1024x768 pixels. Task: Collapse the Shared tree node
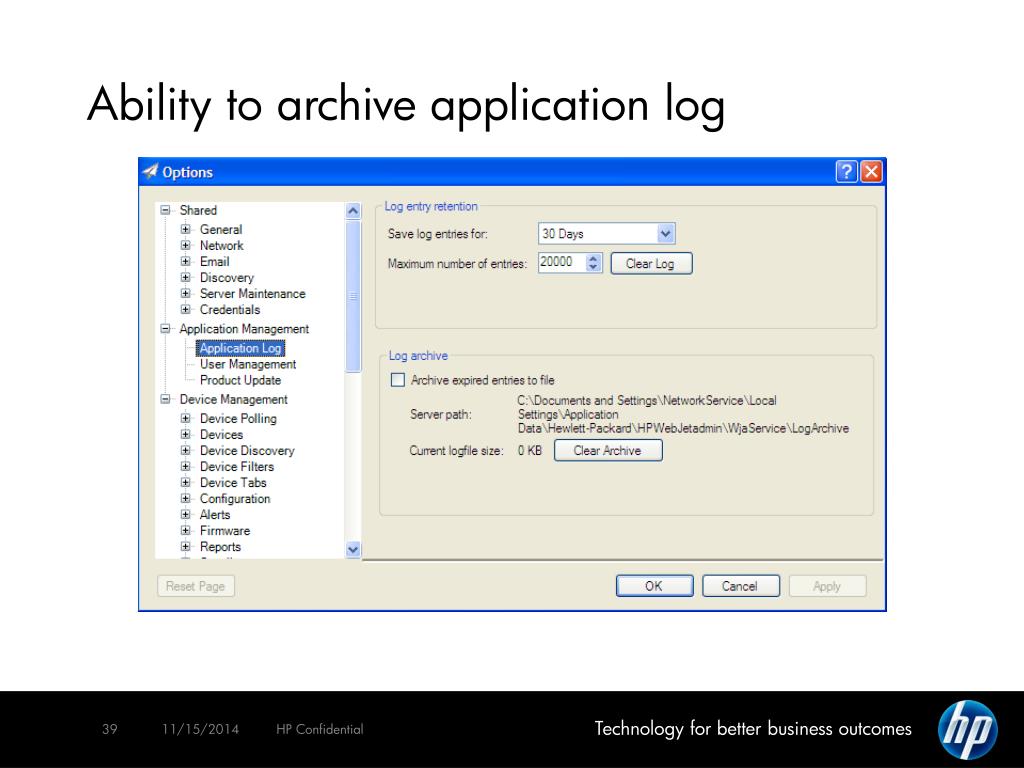tap(165, 210)
